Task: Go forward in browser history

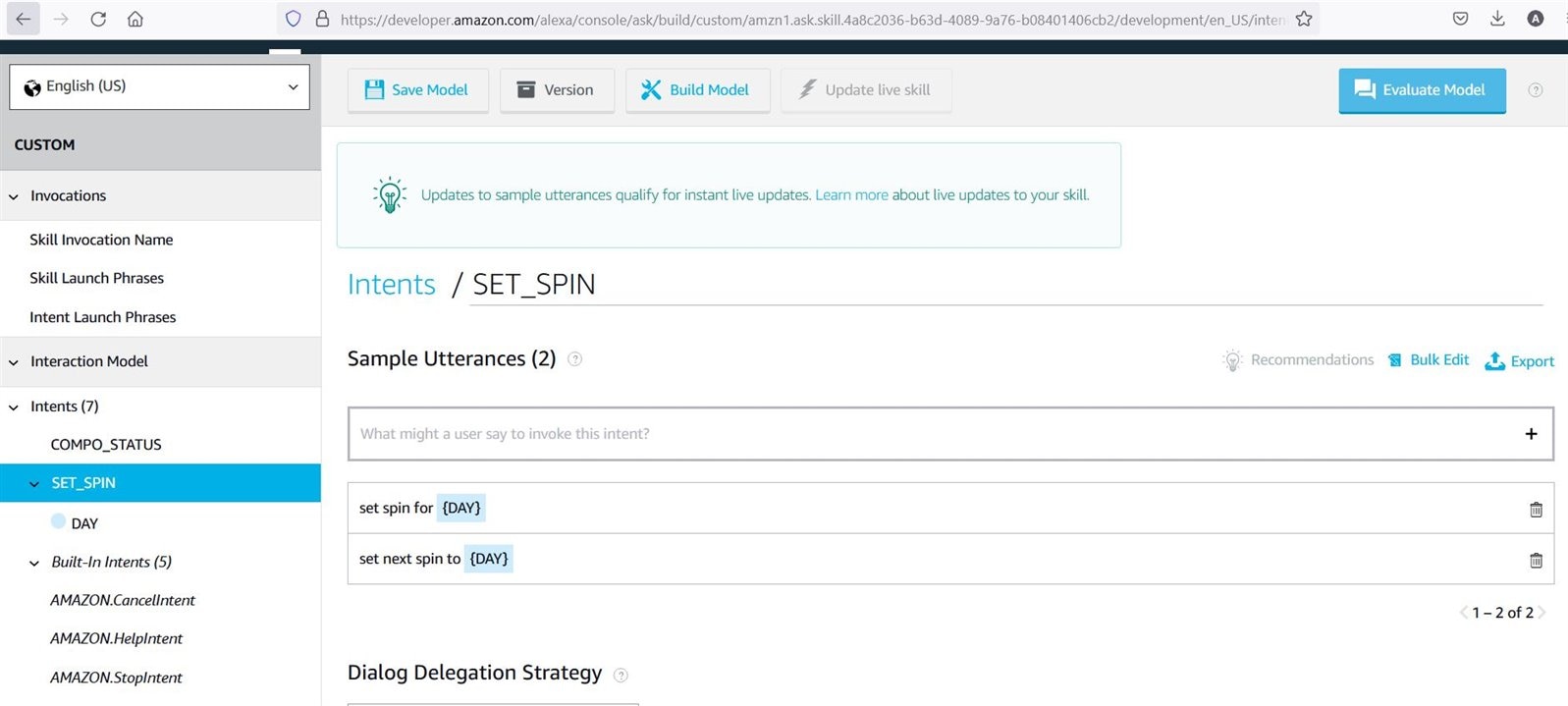Action: [61, 19]
